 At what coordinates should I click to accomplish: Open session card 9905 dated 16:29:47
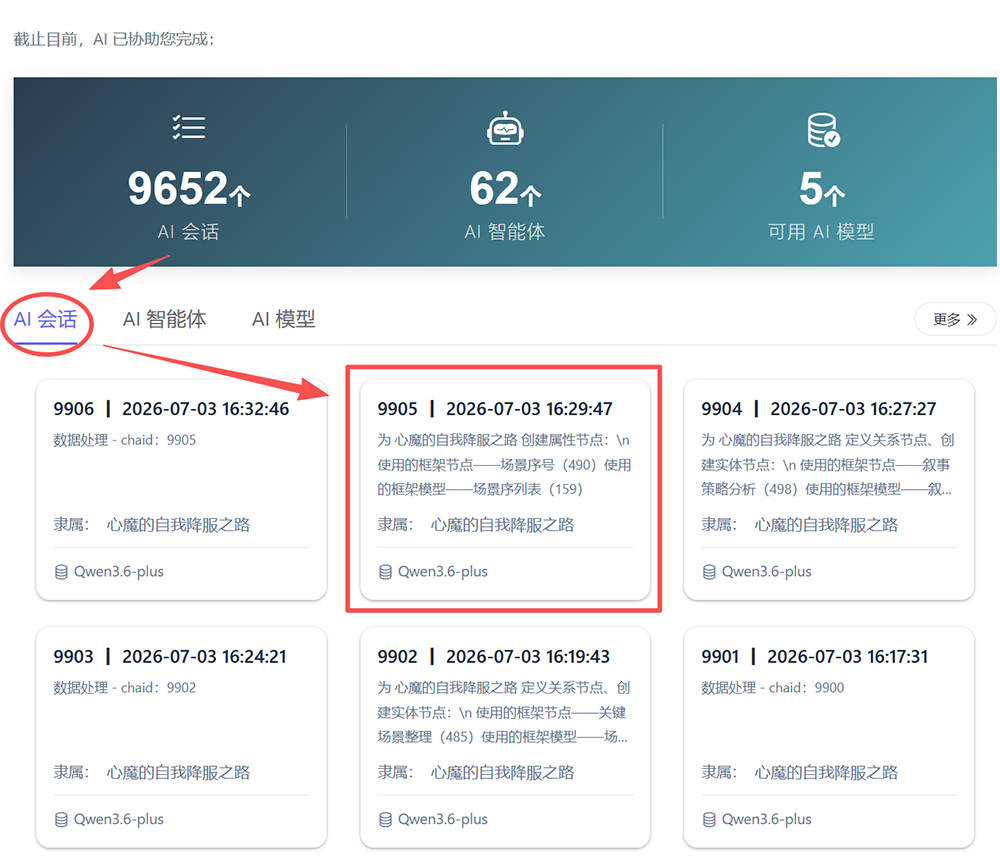coord(505,489)
